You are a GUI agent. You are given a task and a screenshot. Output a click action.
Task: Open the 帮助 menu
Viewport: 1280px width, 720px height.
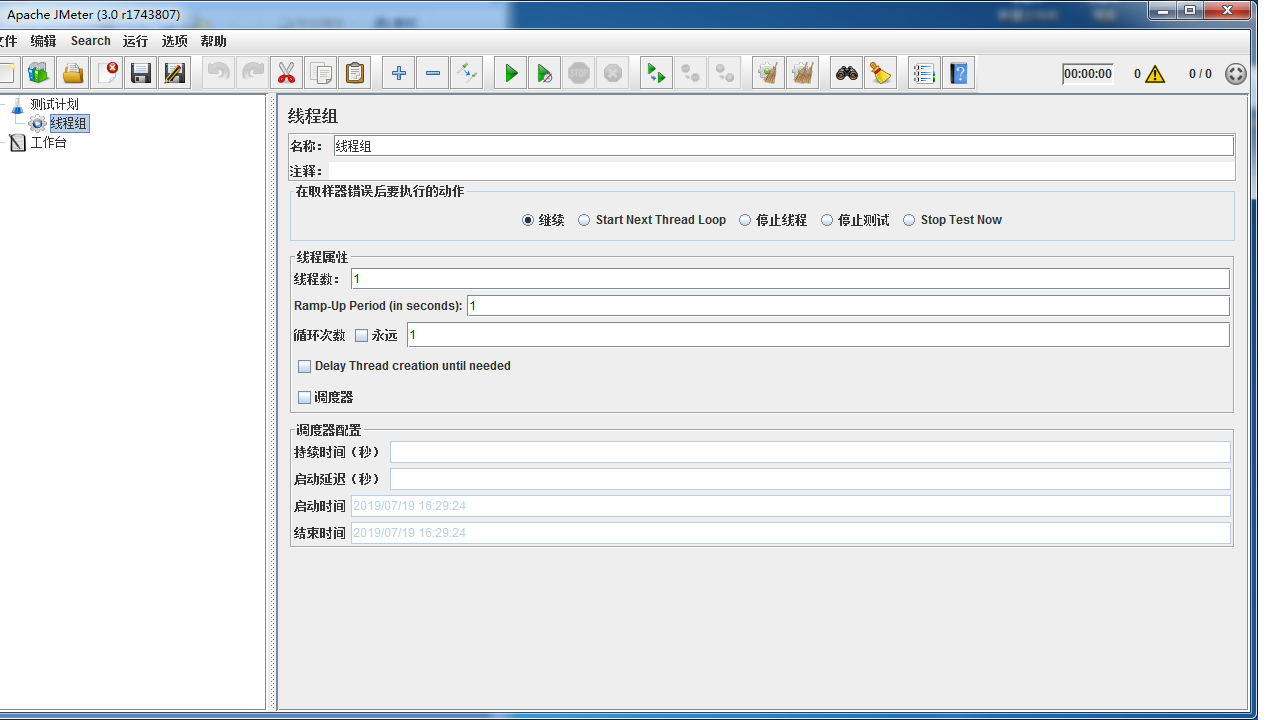click(213, 41)
